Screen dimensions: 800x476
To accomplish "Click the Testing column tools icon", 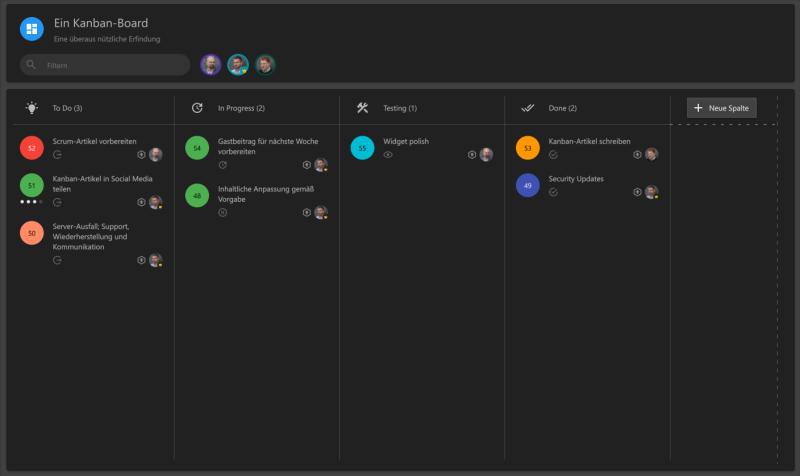I will [x=362, y=108].
